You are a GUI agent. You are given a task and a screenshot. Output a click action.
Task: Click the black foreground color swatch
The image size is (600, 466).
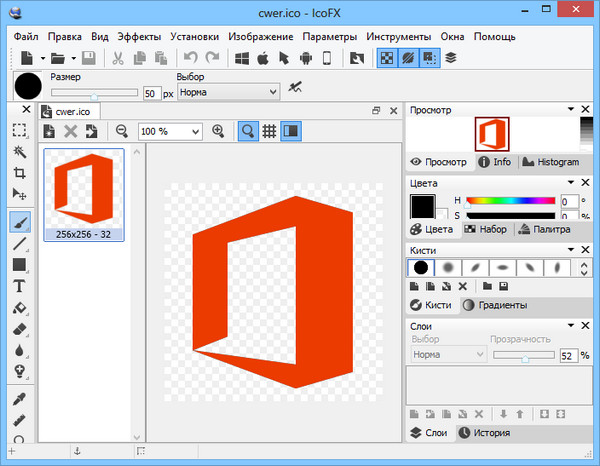coord(422,207)
